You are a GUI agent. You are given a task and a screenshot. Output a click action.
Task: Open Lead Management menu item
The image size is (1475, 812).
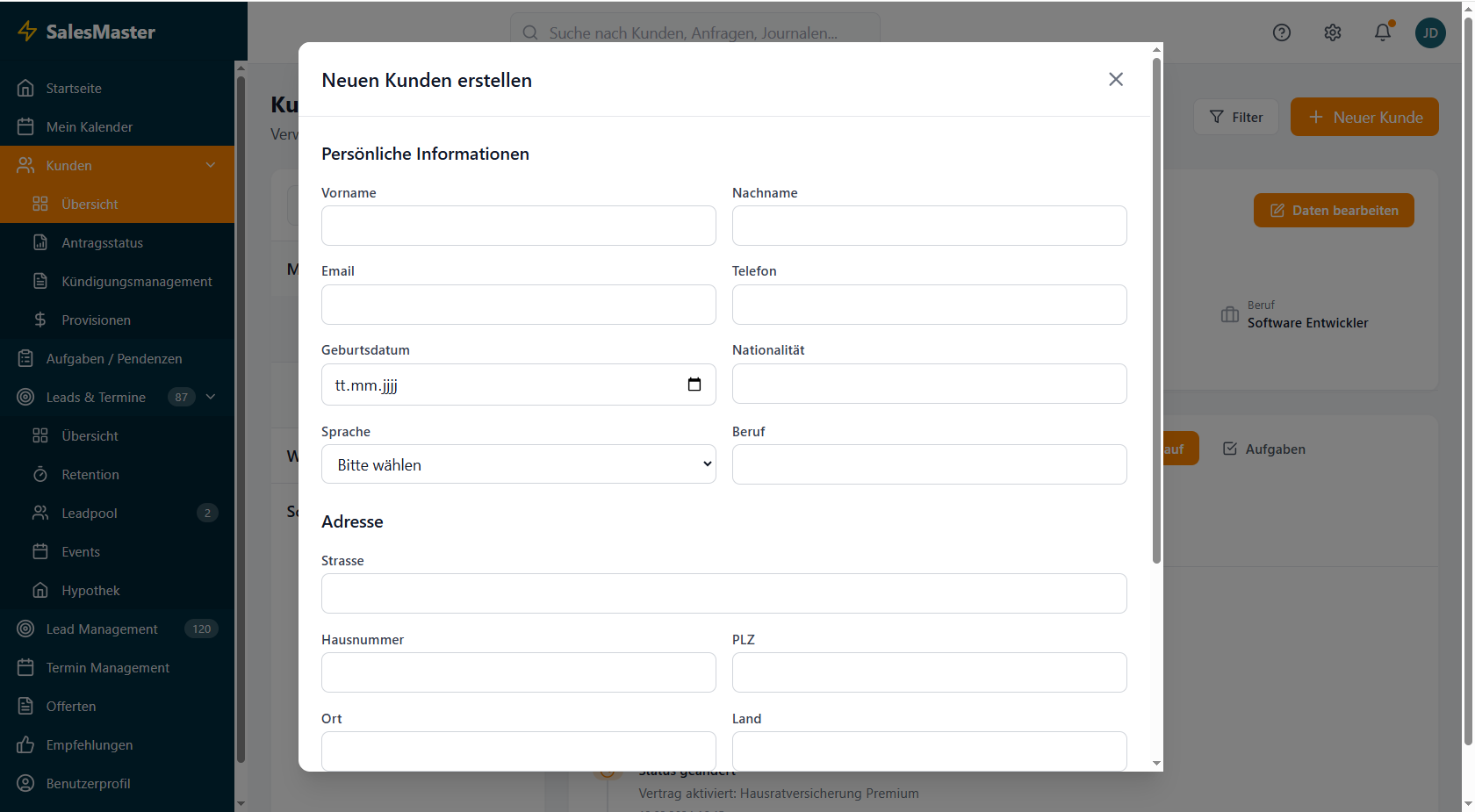pyautogui.click(x=102, y=629)
